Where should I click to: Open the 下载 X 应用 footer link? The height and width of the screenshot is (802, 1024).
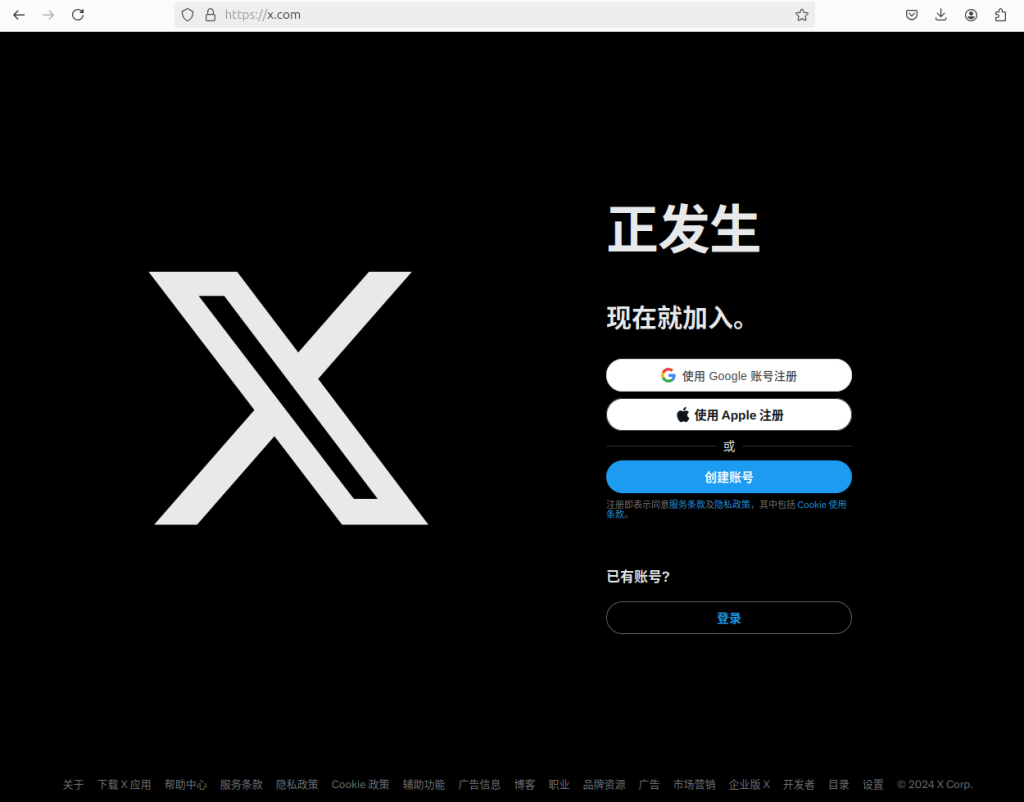[x=124, y=785]
